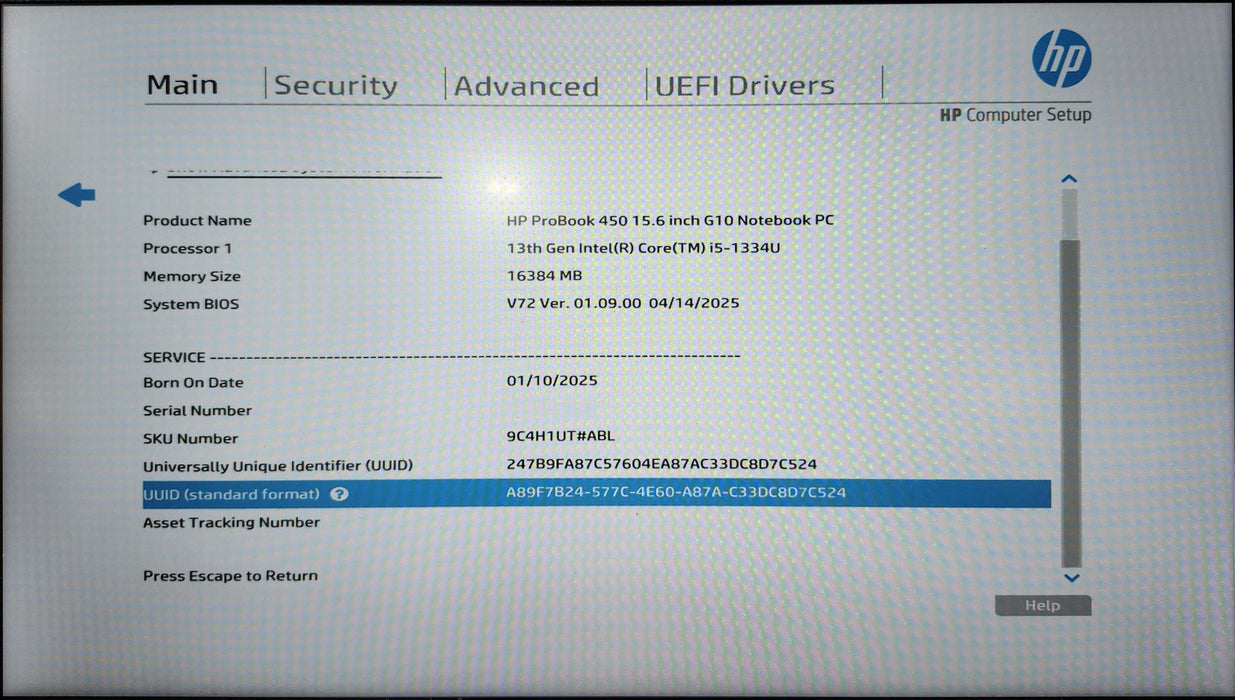Click the Serial Number label
The image size is (1235, 700).
click(197, 411)
